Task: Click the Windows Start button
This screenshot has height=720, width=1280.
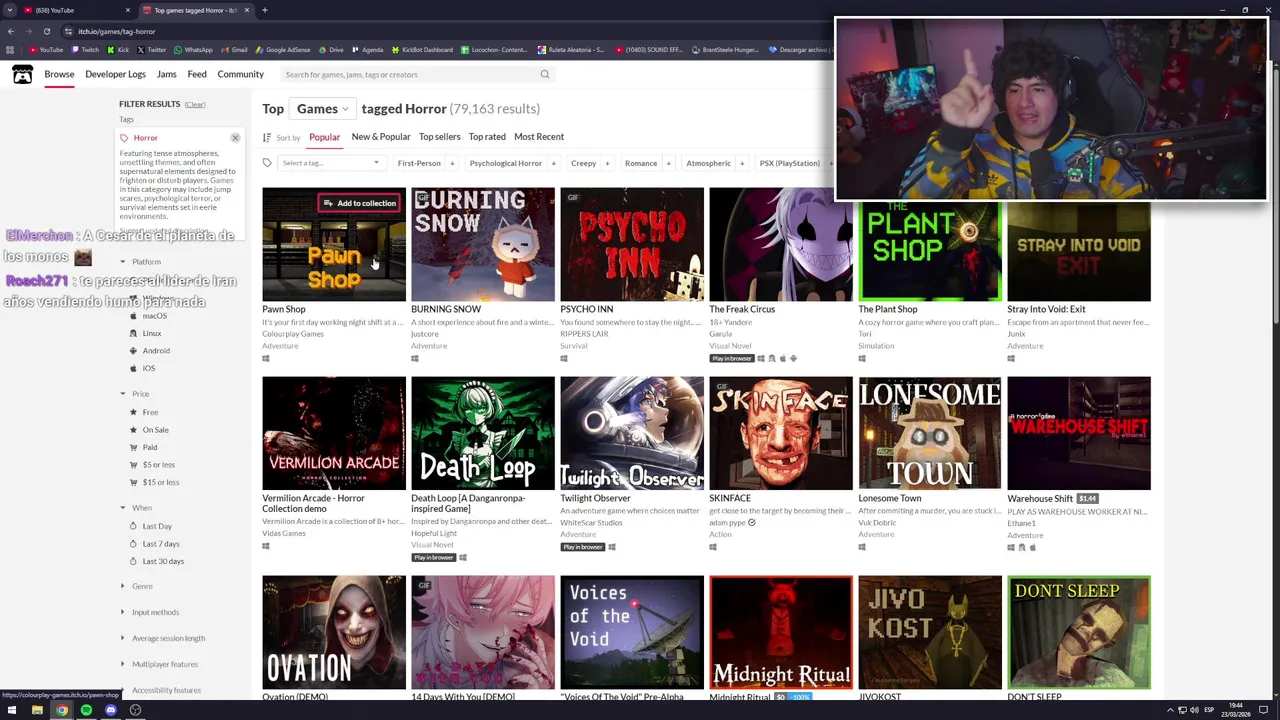Action: pos(12,710)
